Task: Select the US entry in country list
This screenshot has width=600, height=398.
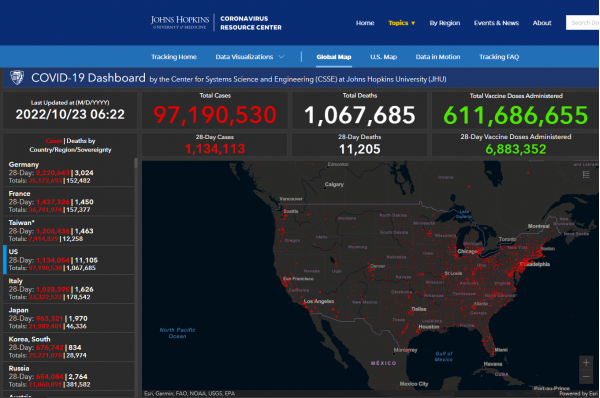Action: pyautogui.click(x=68, y=259)
